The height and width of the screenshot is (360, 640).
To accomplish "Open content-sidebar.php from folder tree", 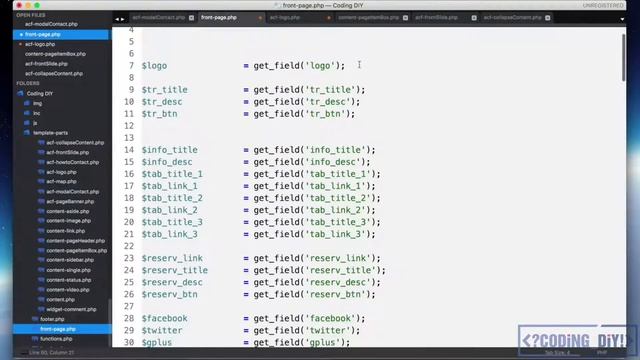I will 70,260.
